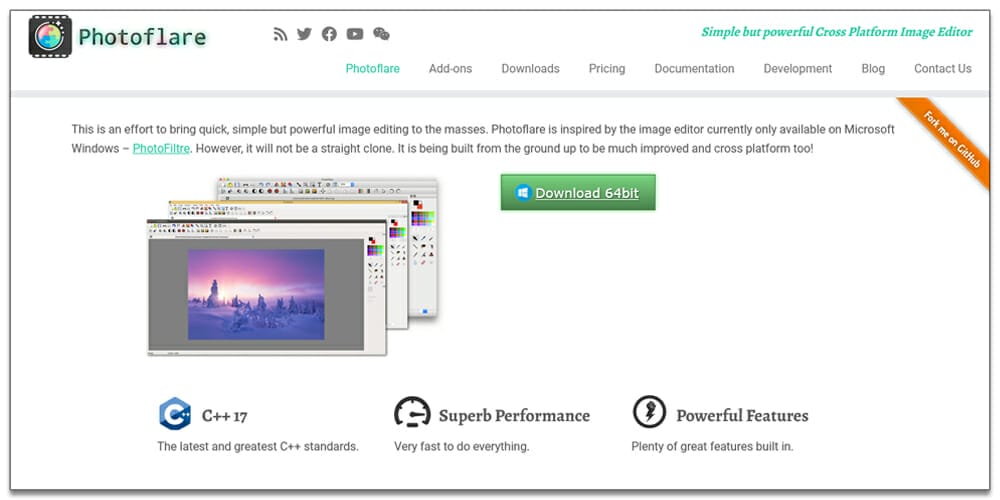This screenshot has width=1000, height=500.
Task: Open the Contact Us menu item
Action: coord(943,69)
